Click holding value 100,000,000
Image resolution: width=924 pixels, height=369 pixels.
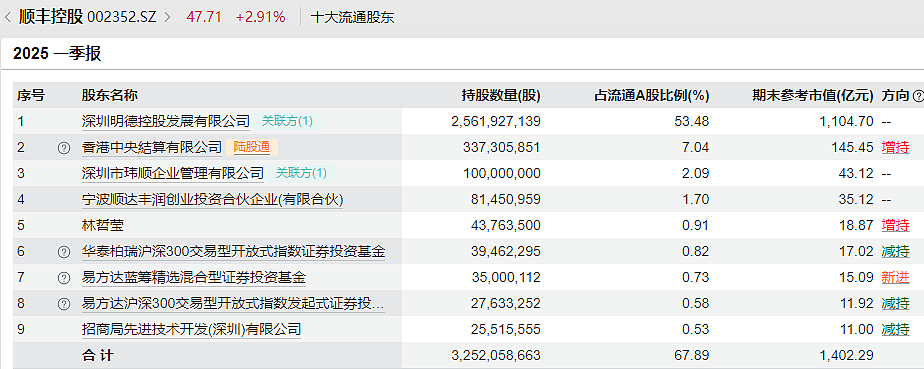[x=502, y=173]
